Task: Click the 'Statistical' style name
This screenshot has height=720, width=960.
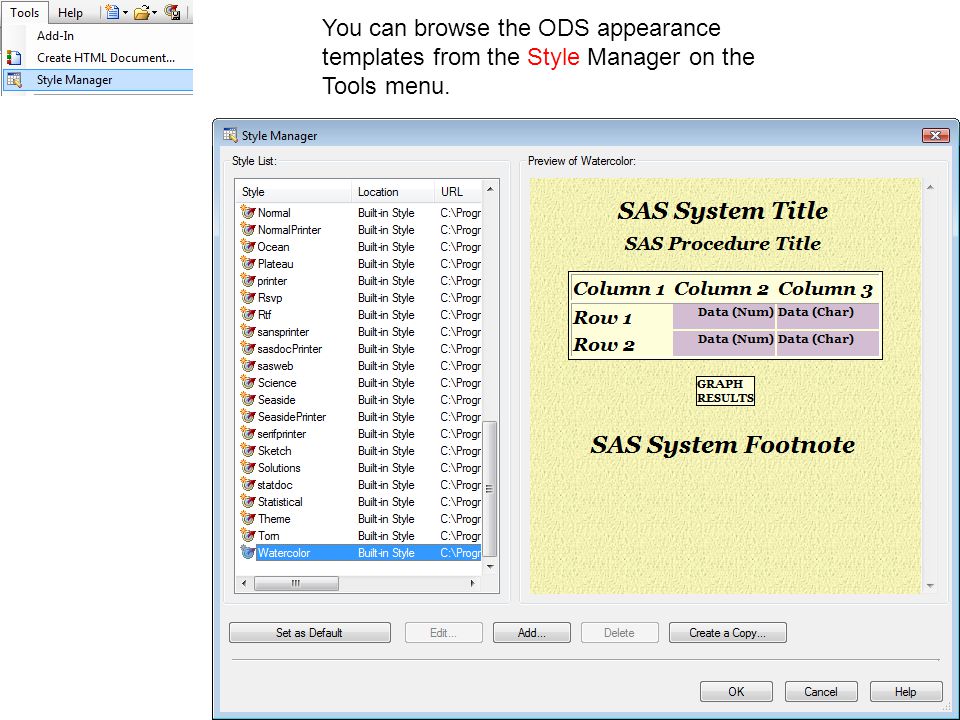Action: 280,501
